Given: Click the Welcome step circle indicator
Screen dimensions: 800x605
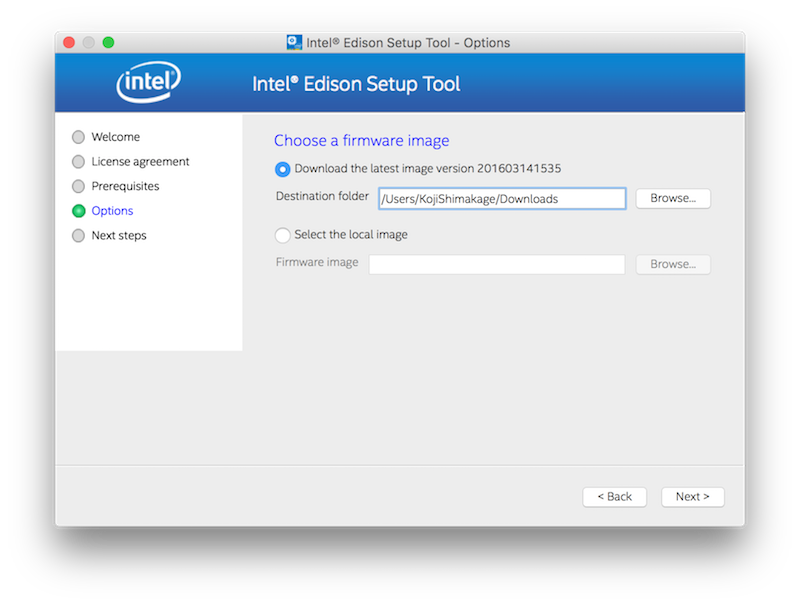Looking at the screenshot, I should [x=79, y=137].
